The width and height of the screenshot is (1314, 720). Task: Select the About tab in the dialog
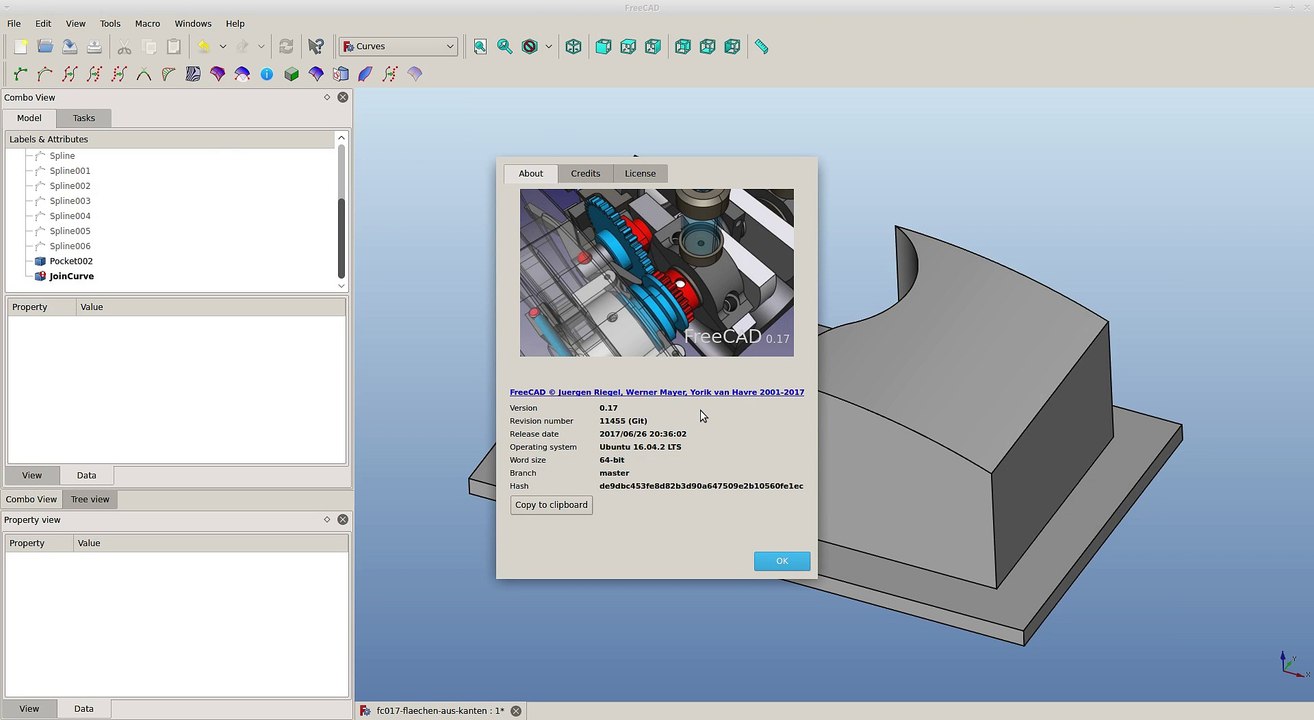pyautogui.click(x=531, y=174)
